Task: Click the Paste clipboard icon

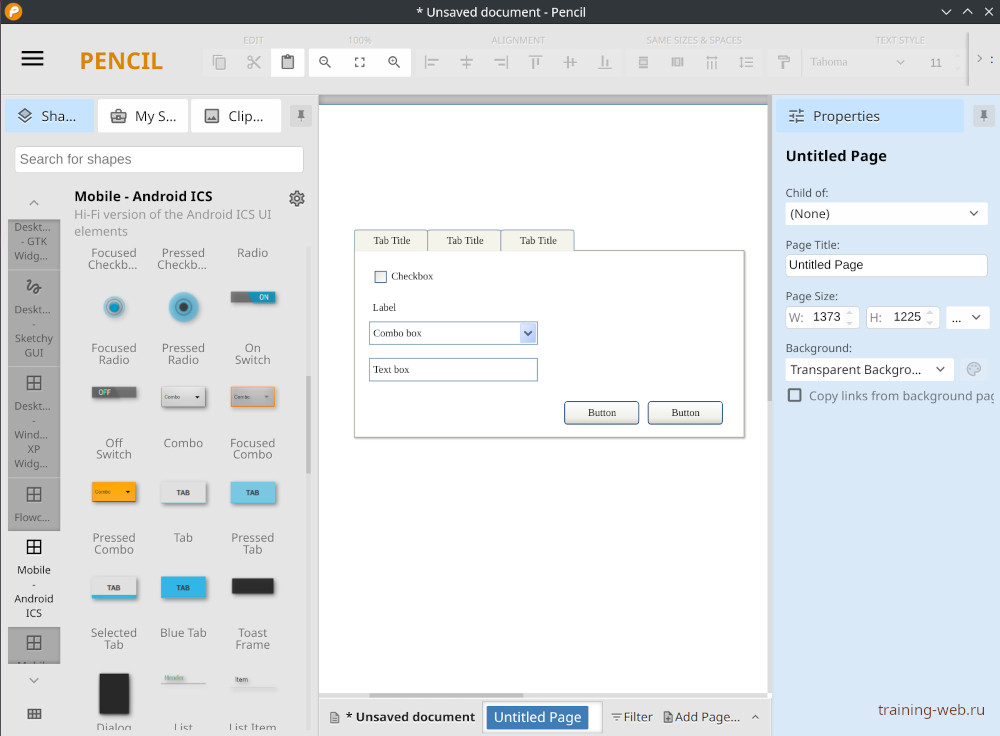Action: click(x=288, y=62)
